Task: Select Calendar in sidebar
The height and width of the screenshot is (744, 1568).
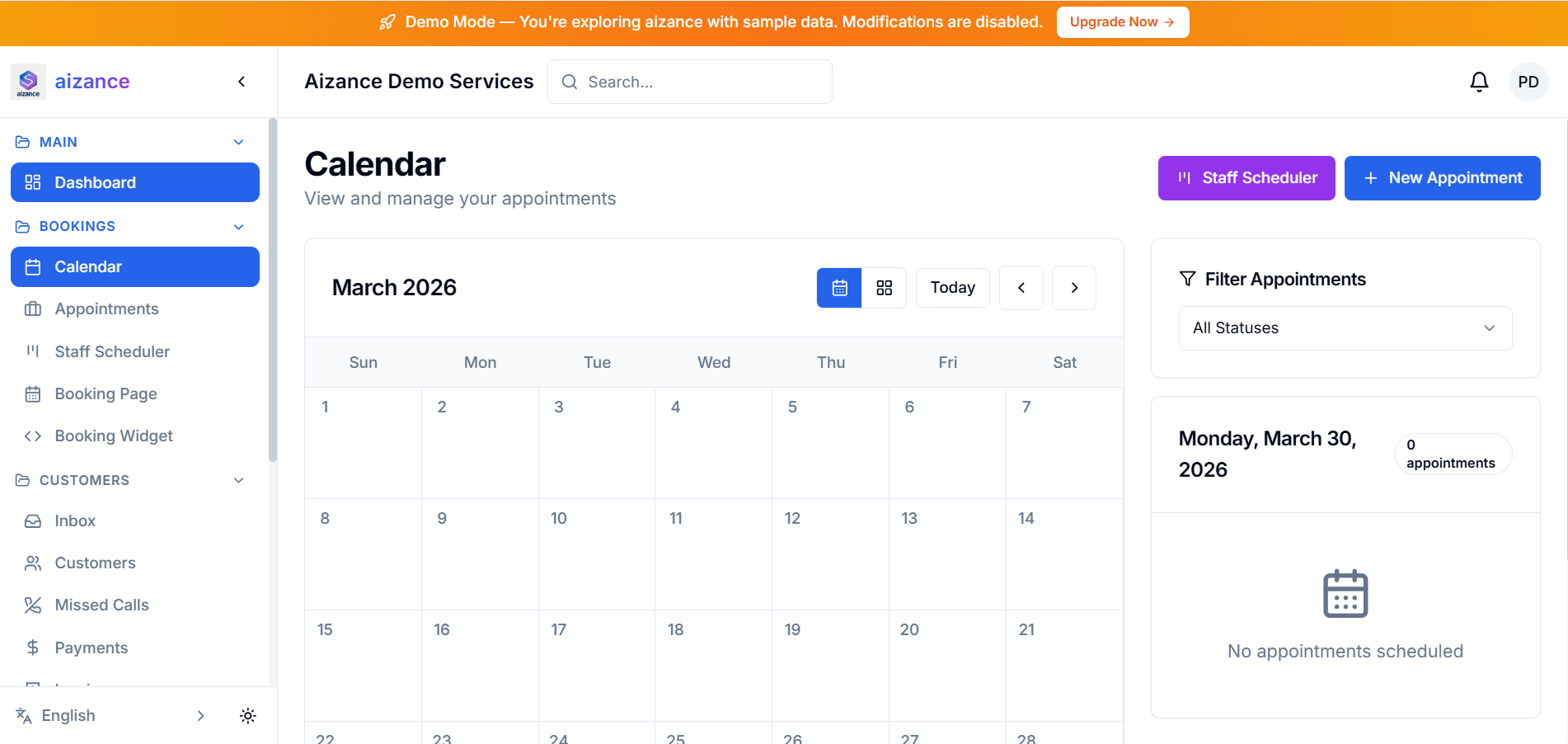Action: click(x=135, y=266)
